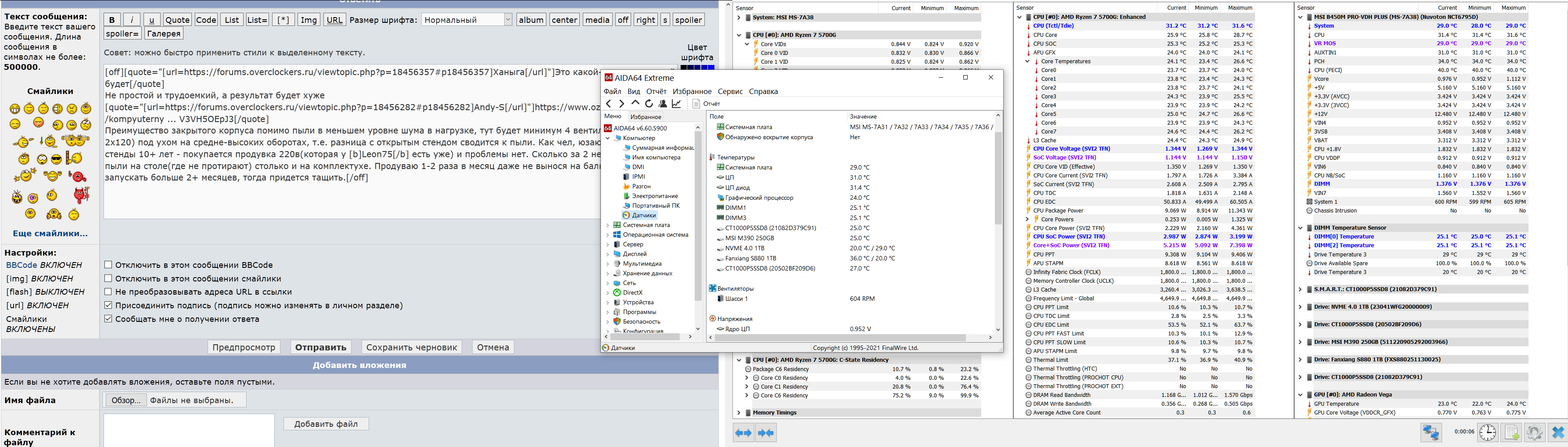
Task: Open the Отчёт menu in AIDA64
Action: [x=656, y=91]
